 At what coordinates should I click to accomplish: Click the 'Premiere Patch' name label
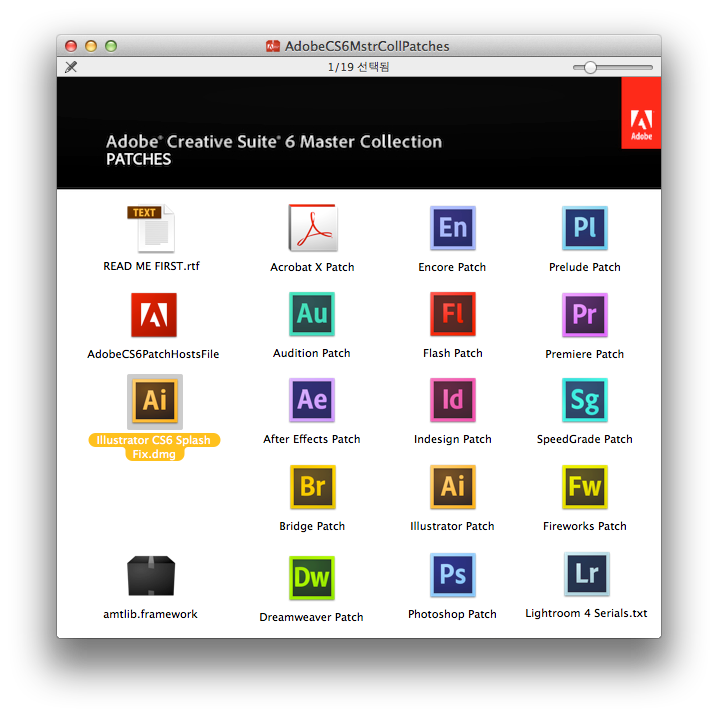[585, 354]
